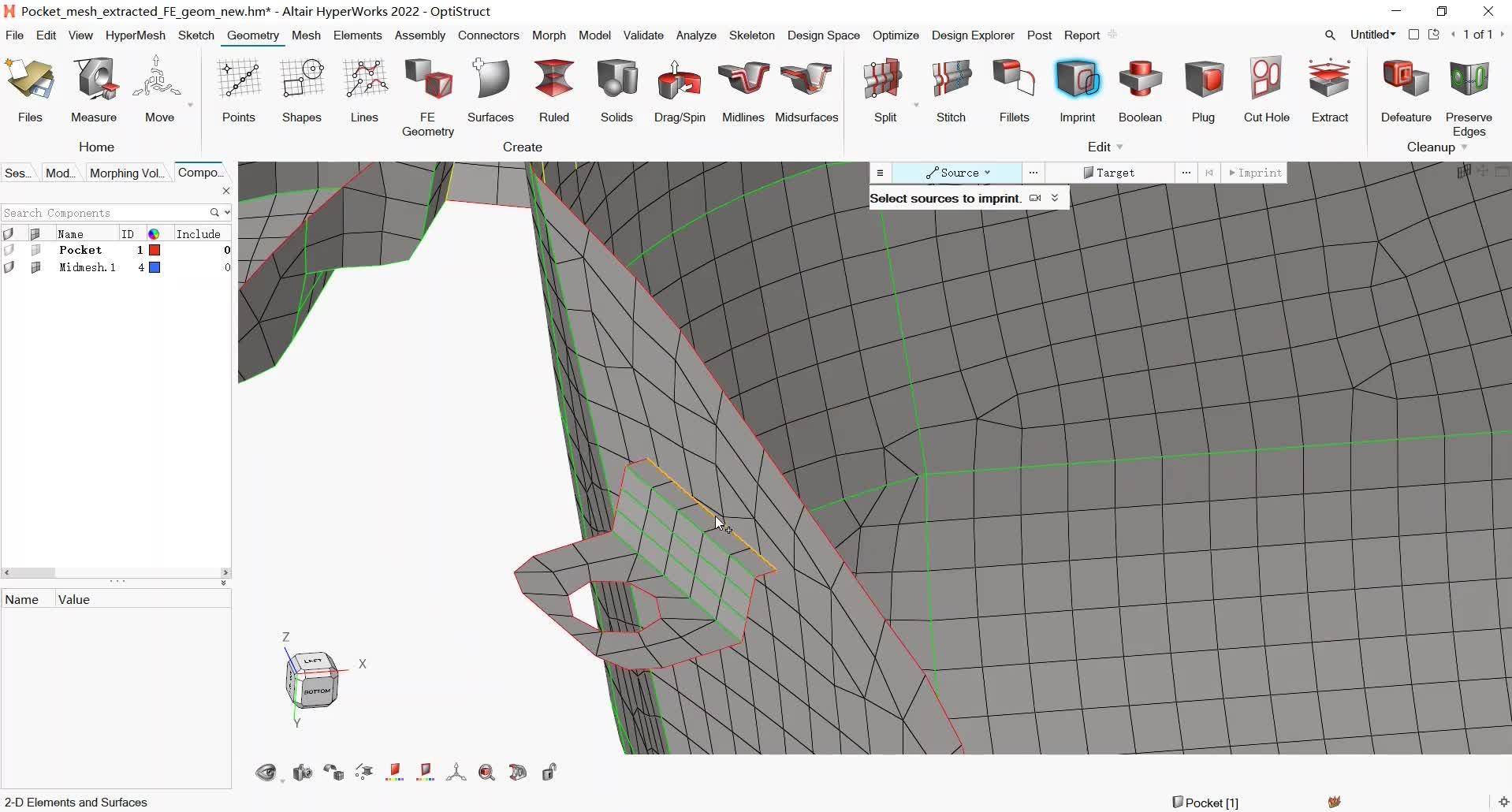1512x812 pixels.
Task: Open the Source selection dropdown
Action: [x=987, y=173]
